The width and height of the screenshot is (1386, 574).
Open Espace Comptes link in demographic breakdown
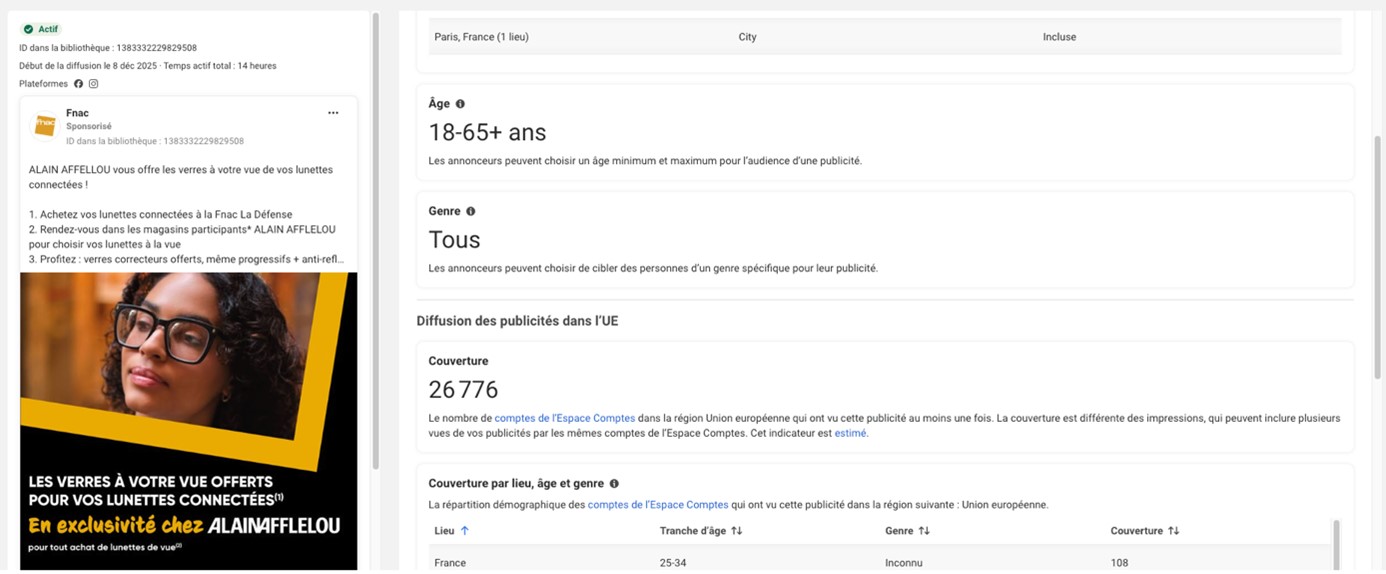(657, 505)
